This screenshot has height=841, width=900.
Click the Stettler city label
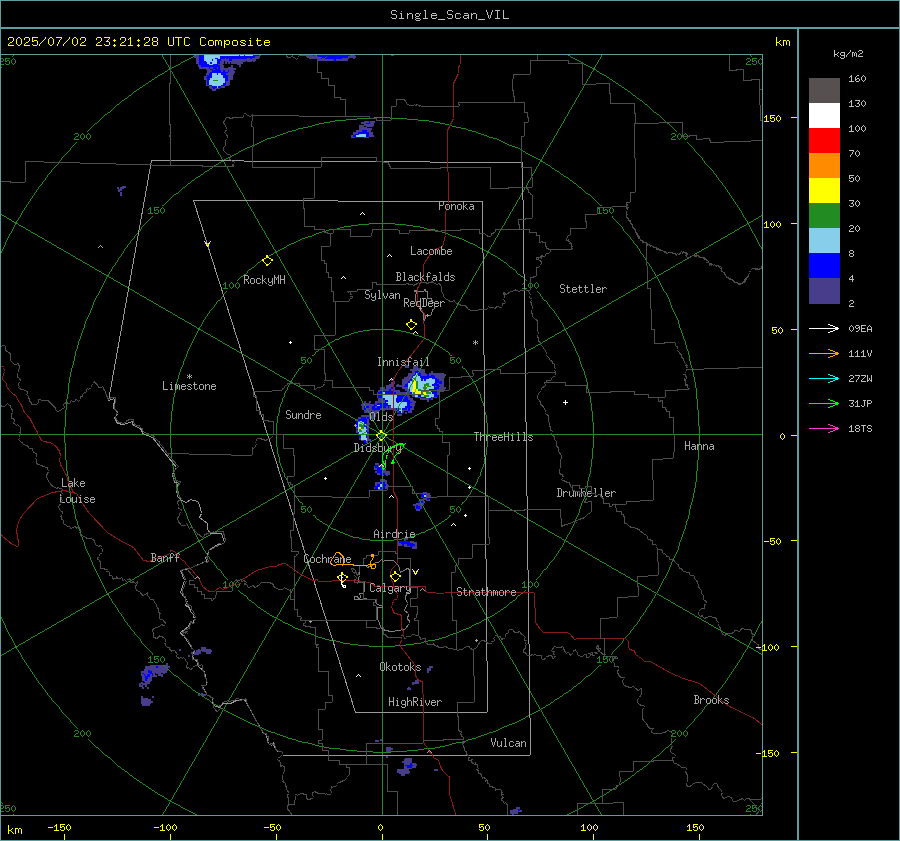click(583, 289)
